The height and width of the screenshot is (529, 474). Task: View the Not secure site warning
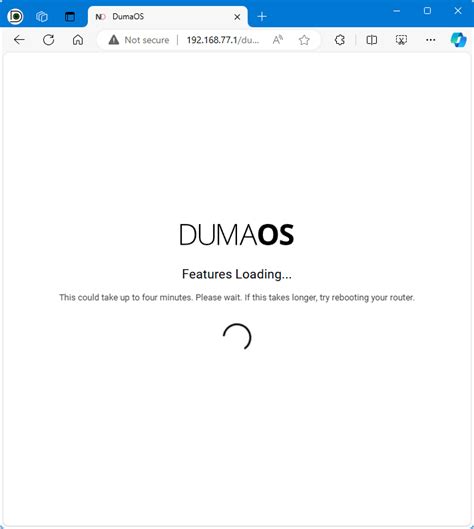click(139, 40)
